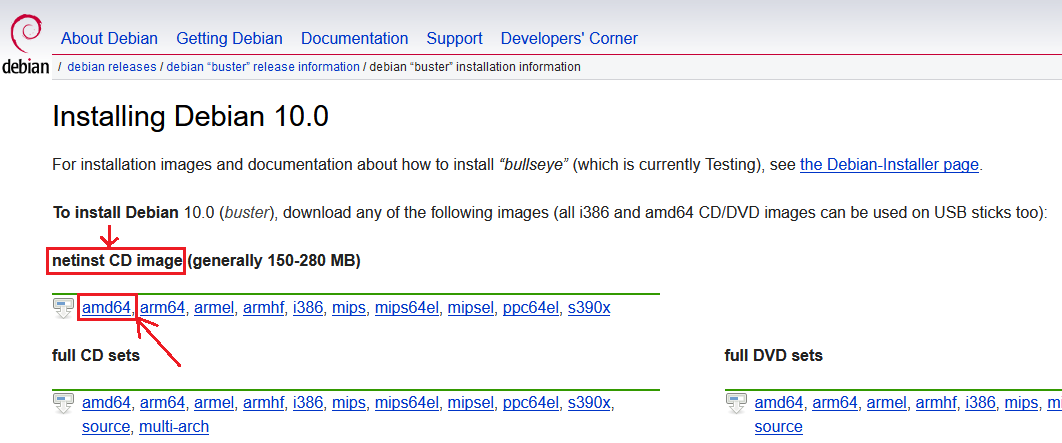Open full DVD sets arm64 link
Screen dimensions: 1062x443
point(835,404)
